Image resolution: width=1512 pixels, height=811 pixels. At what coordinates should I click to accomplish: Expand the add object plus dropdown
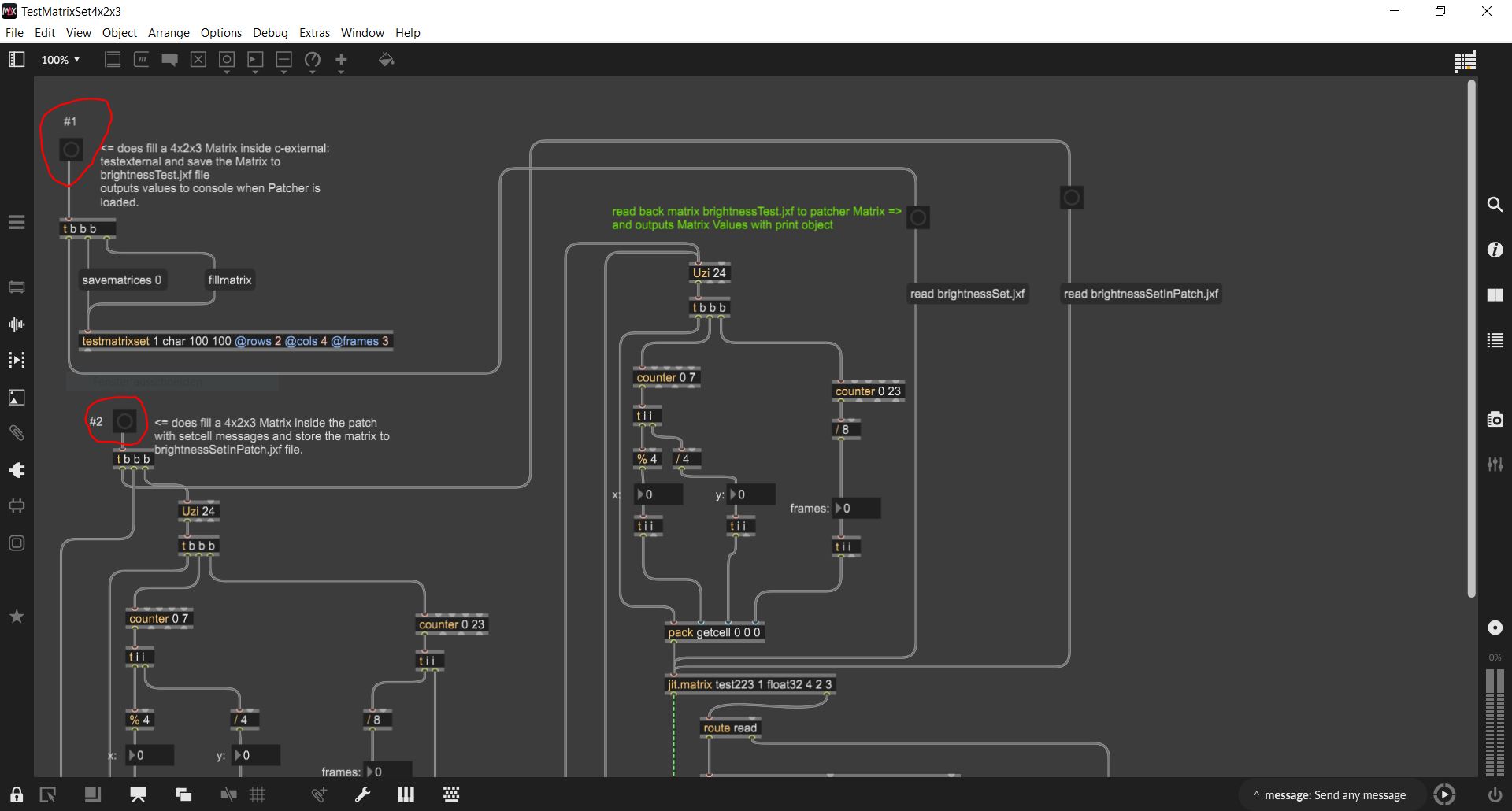pyautogui.click(x=341, y=72)
